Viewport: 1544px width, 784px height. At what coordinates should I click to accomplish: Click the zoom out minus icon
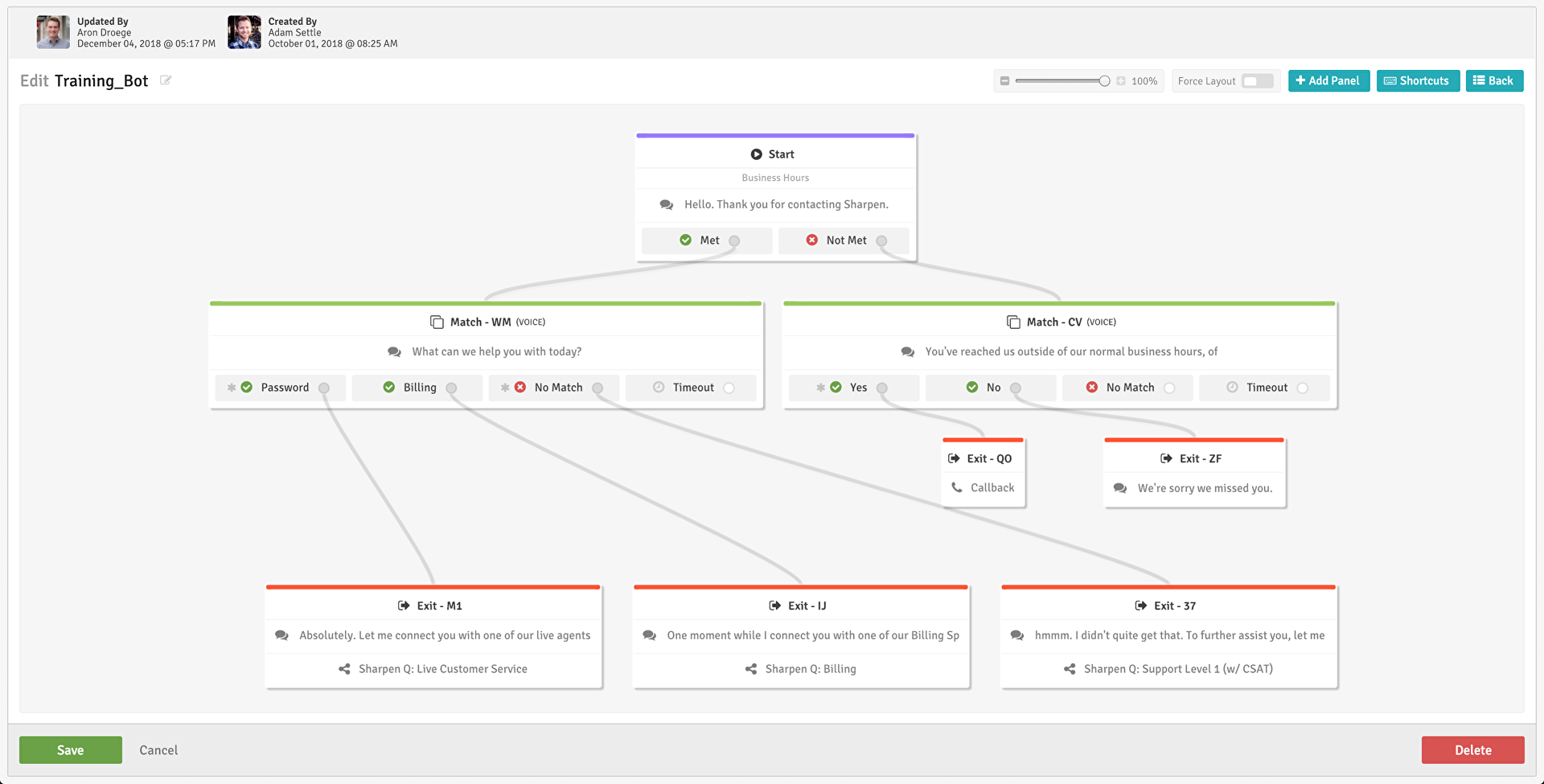click(1004, 81)
